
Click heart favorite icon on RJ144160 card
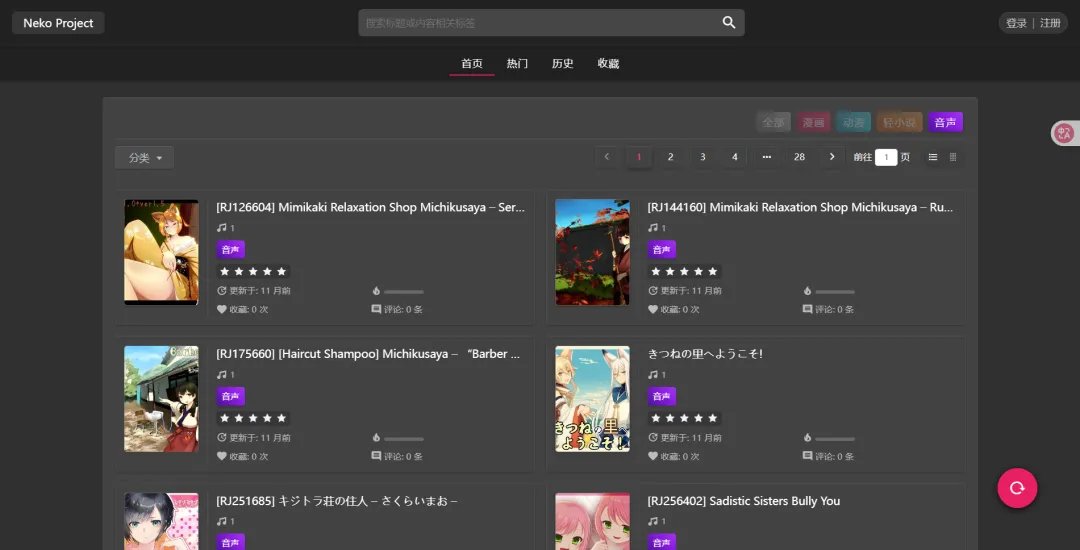[653, 309]
